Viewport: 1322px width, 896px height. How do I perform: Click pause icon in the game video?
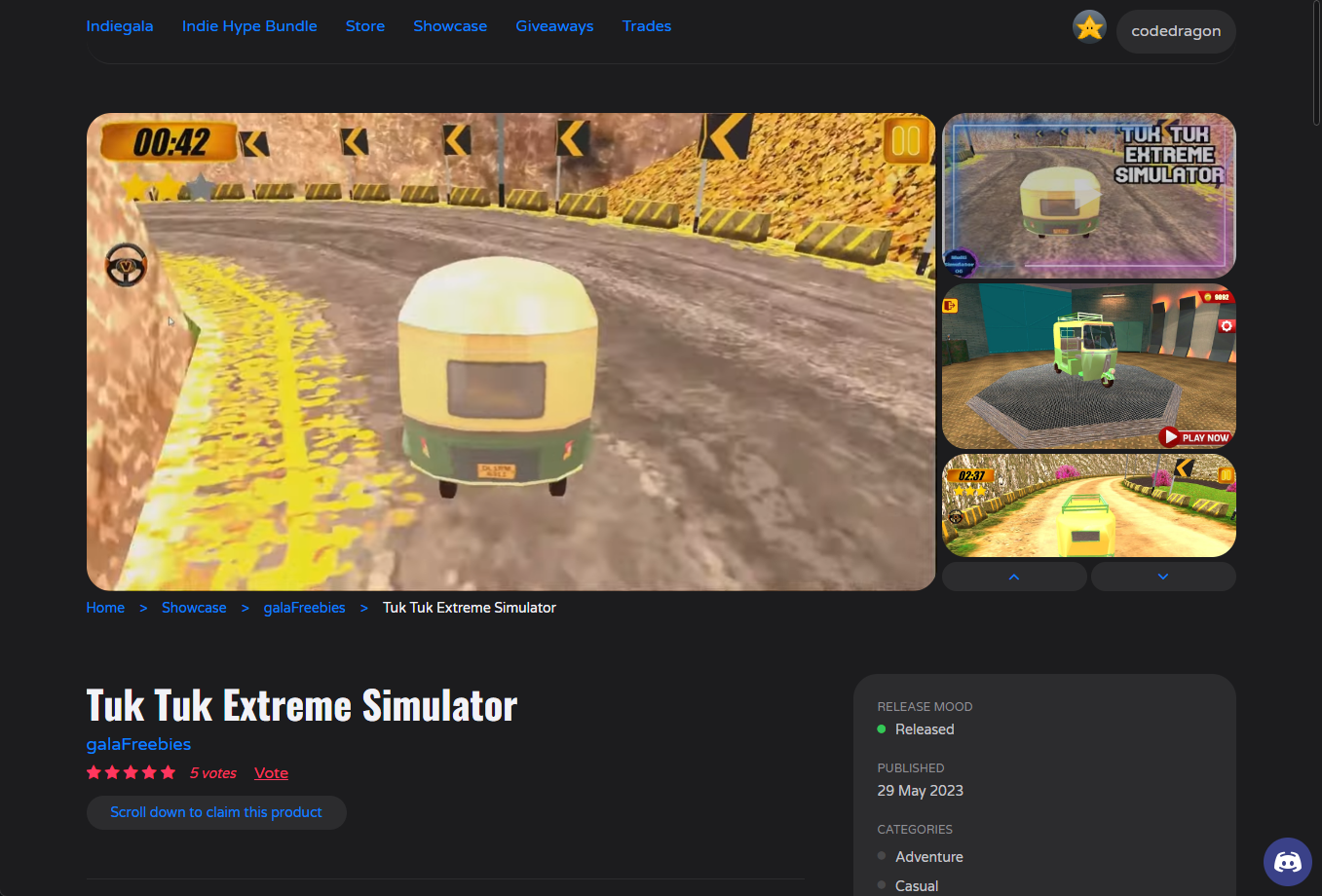tap(906, 141)
